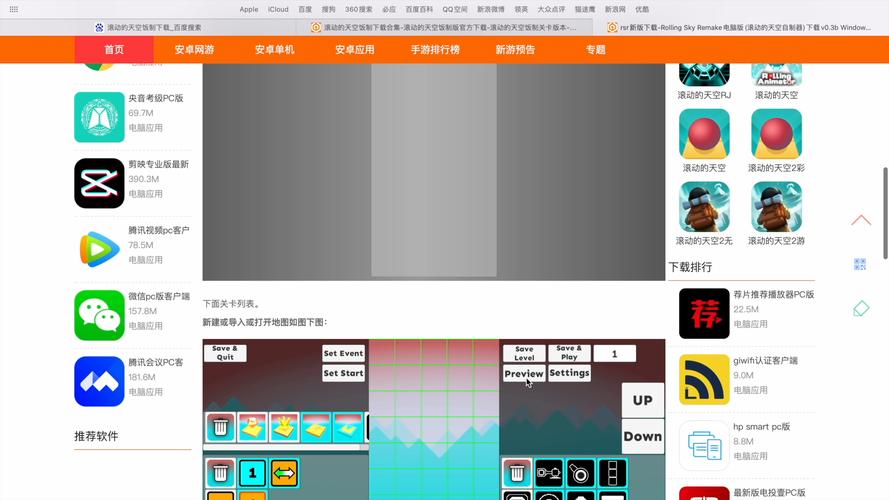The width and height of the screenshot is (889, 500).
Task: Open the 首页 navigation tab
Action: [x=114, y=50]
